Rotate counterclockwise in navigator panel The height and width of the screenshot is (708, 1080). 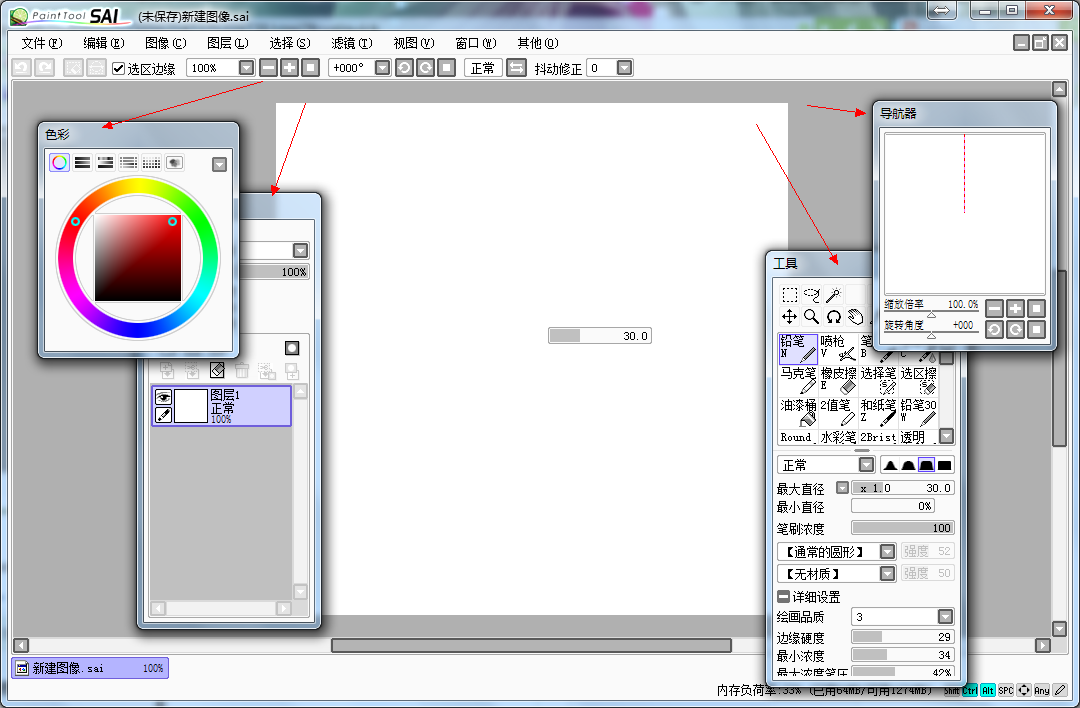[x=994, y=329]
